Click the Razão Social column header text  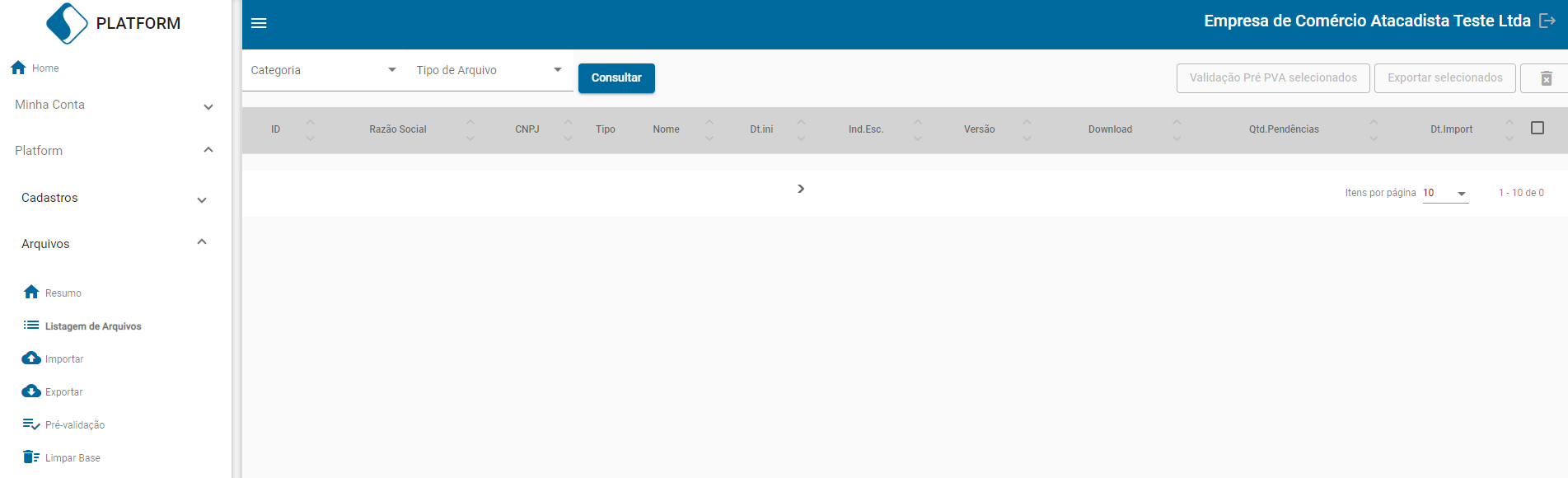point(398,129)
